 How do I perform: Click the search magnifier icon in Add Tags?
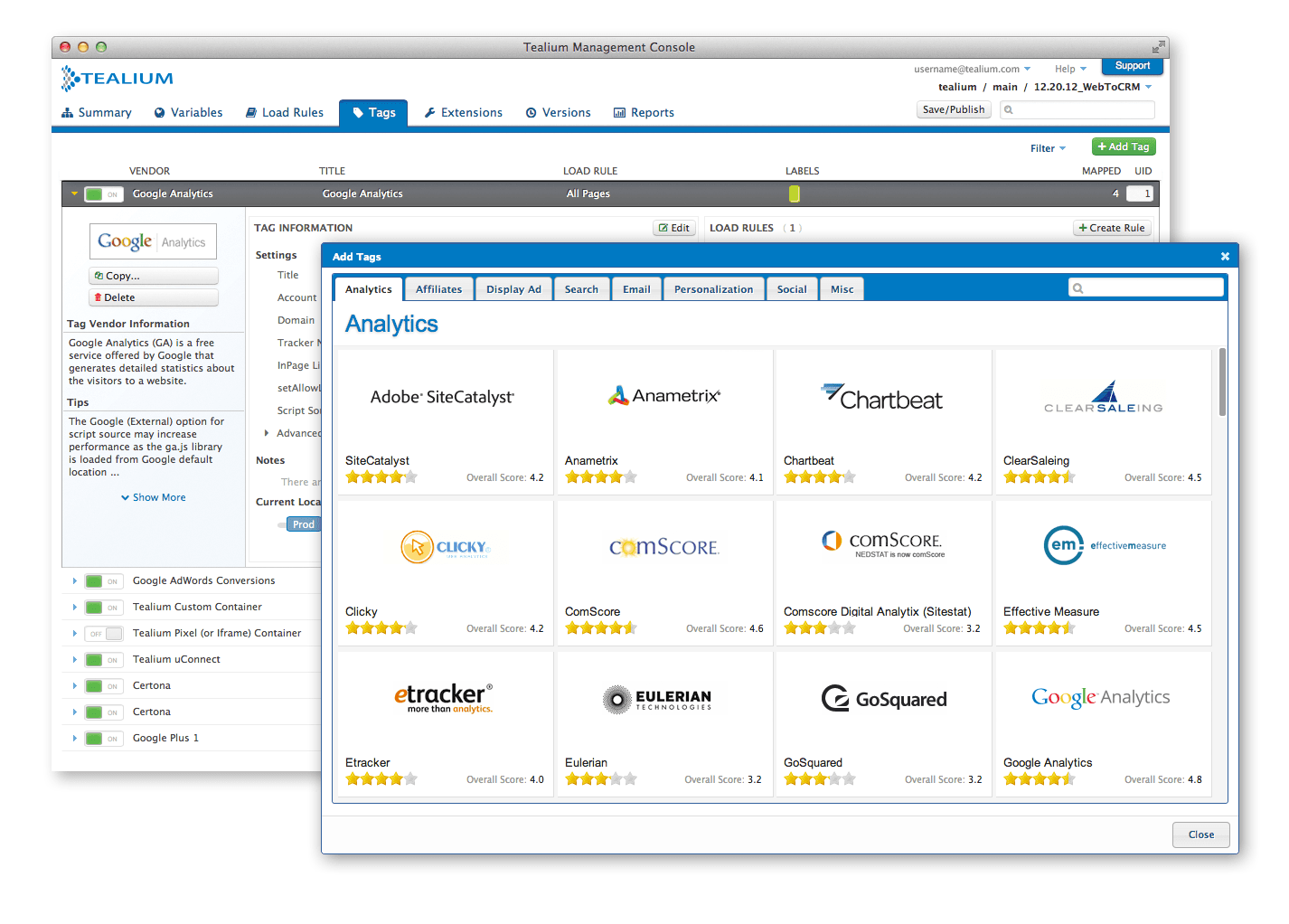(1077, 288)
